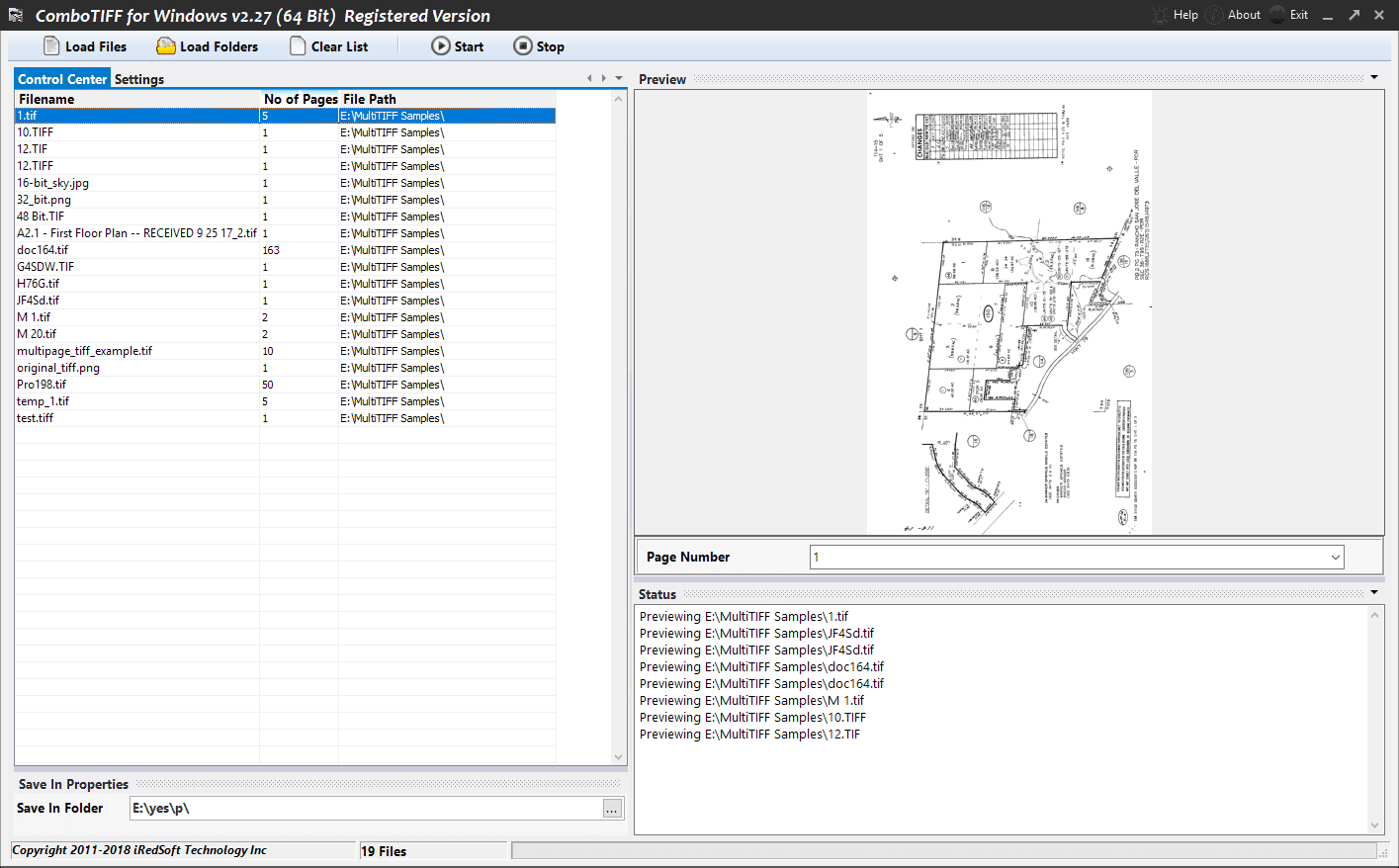Switch to the Settings tab
Image resolution: width=1399 pixels, height=868 pixels.
[x=139, y=79]
